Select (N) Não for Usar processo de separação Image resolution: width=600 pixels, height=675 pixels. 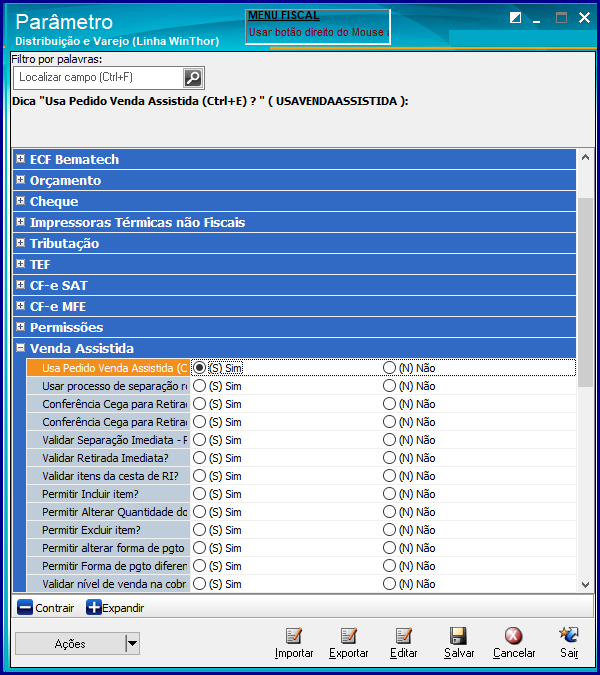389,386
